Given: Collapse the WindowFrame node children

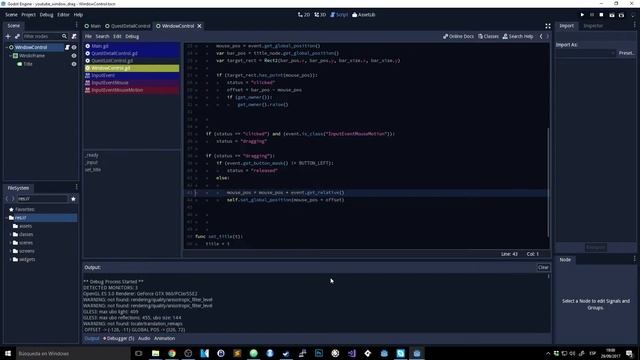Looking at the screenshot, I should (x=11, y=56).
